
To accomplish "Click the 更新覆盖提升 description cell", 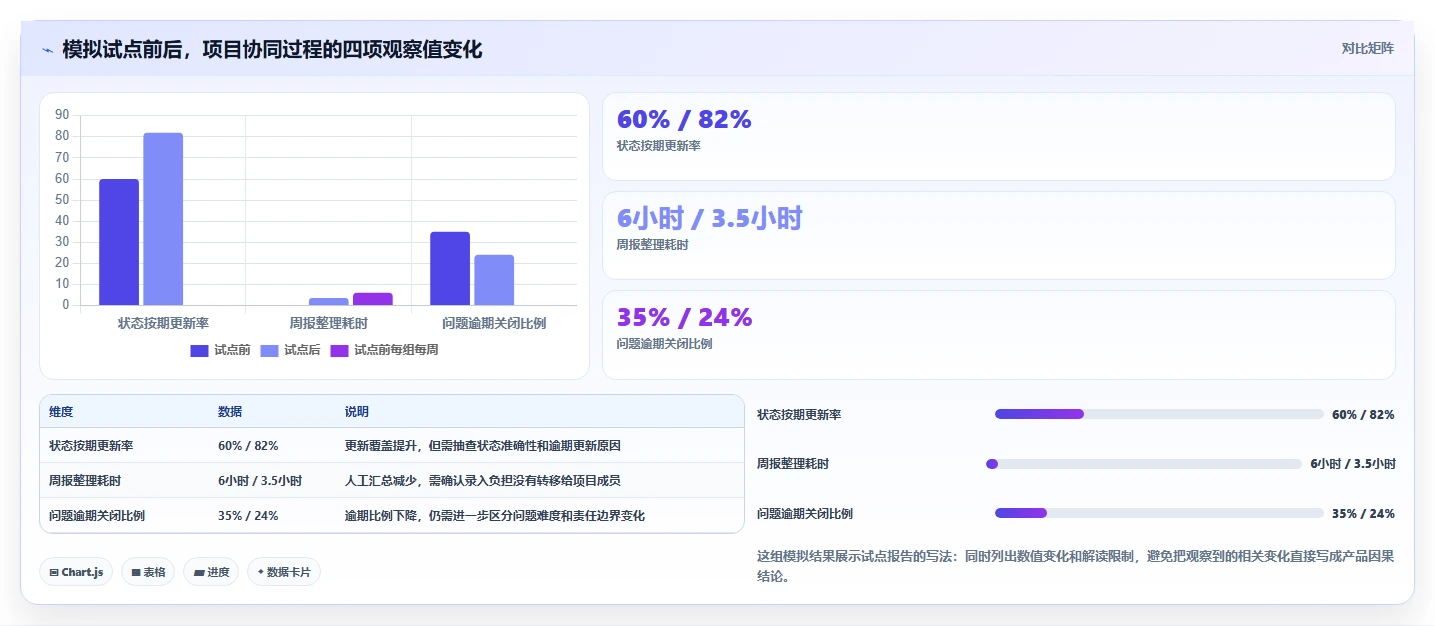I will [x=483, y=446].
